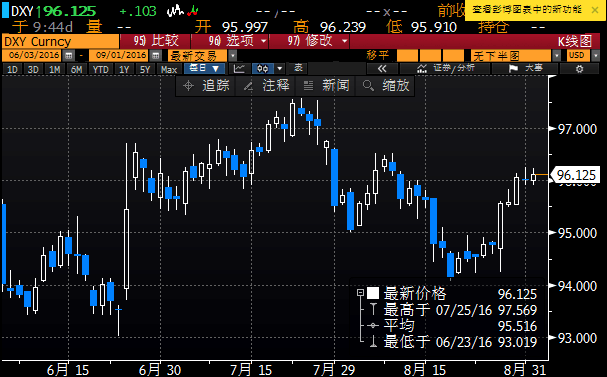This screenshot has height=377, width=607.
Task: Open USD currency dropdown arrow
Action: [x=595, y=56]
